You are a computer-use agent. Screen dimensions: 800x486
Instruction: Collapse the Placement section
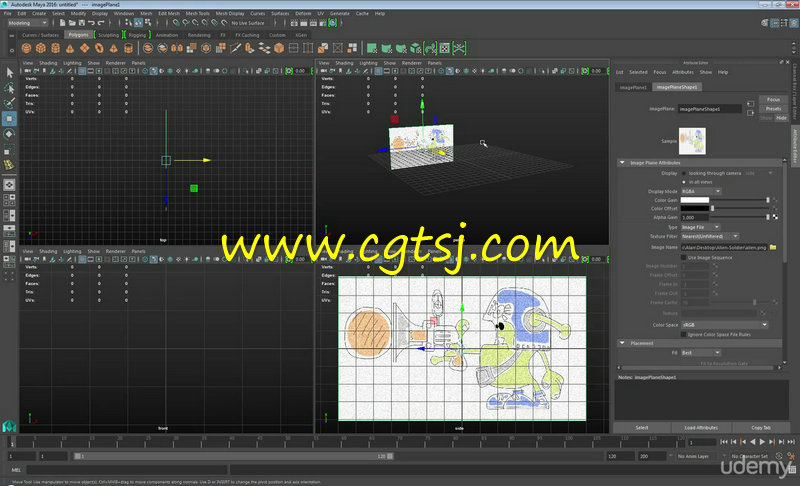[x=622, y=343]
